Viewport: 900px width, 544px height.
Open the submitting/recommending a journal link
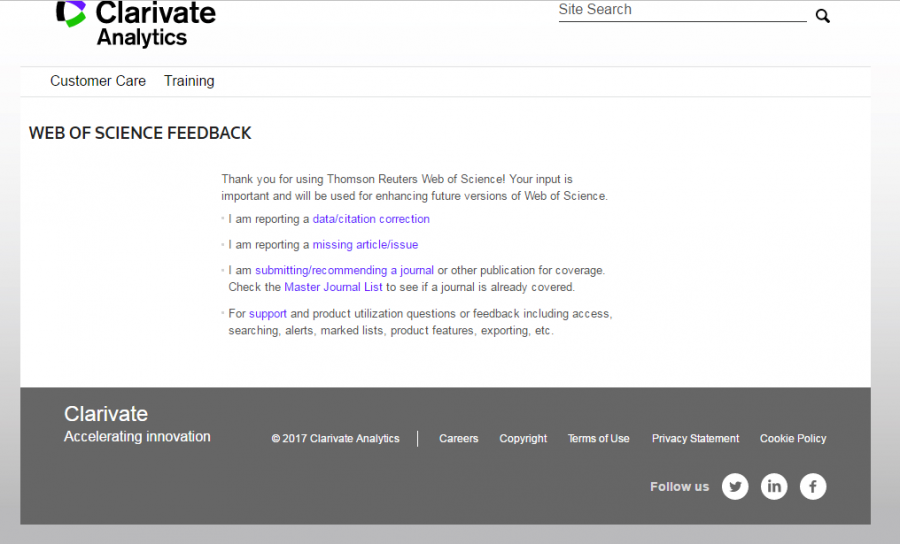[x=344, y=270]
